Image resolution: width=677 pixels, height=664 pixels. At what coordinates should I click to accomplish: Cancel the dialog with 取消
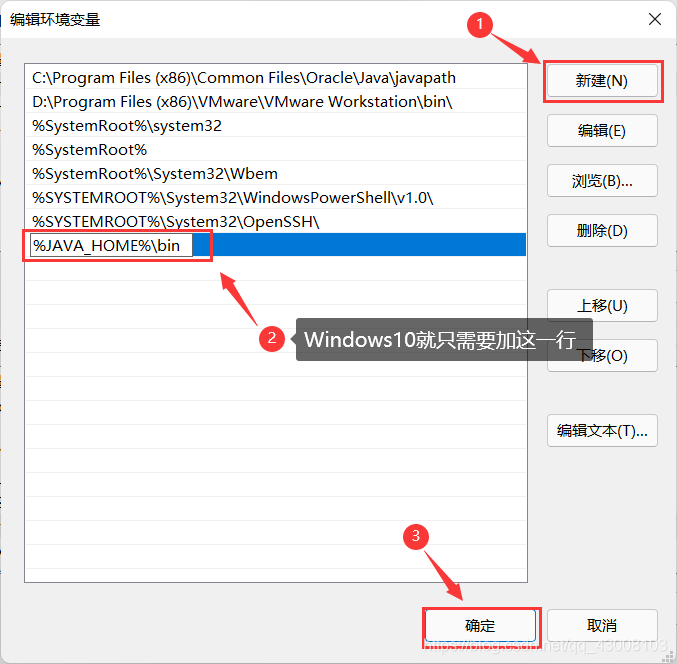pos(602,625)
